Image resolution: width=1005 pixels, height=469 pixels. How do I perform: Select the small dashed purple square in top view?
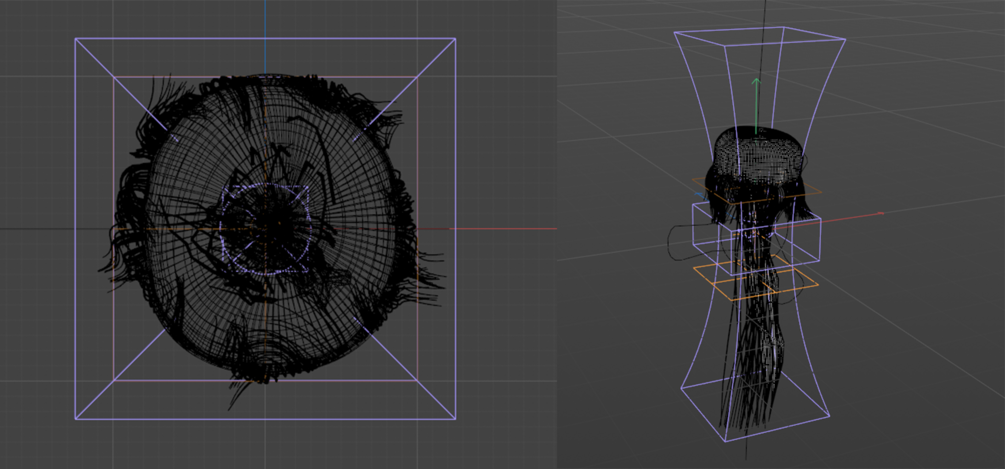coord(265,229)
